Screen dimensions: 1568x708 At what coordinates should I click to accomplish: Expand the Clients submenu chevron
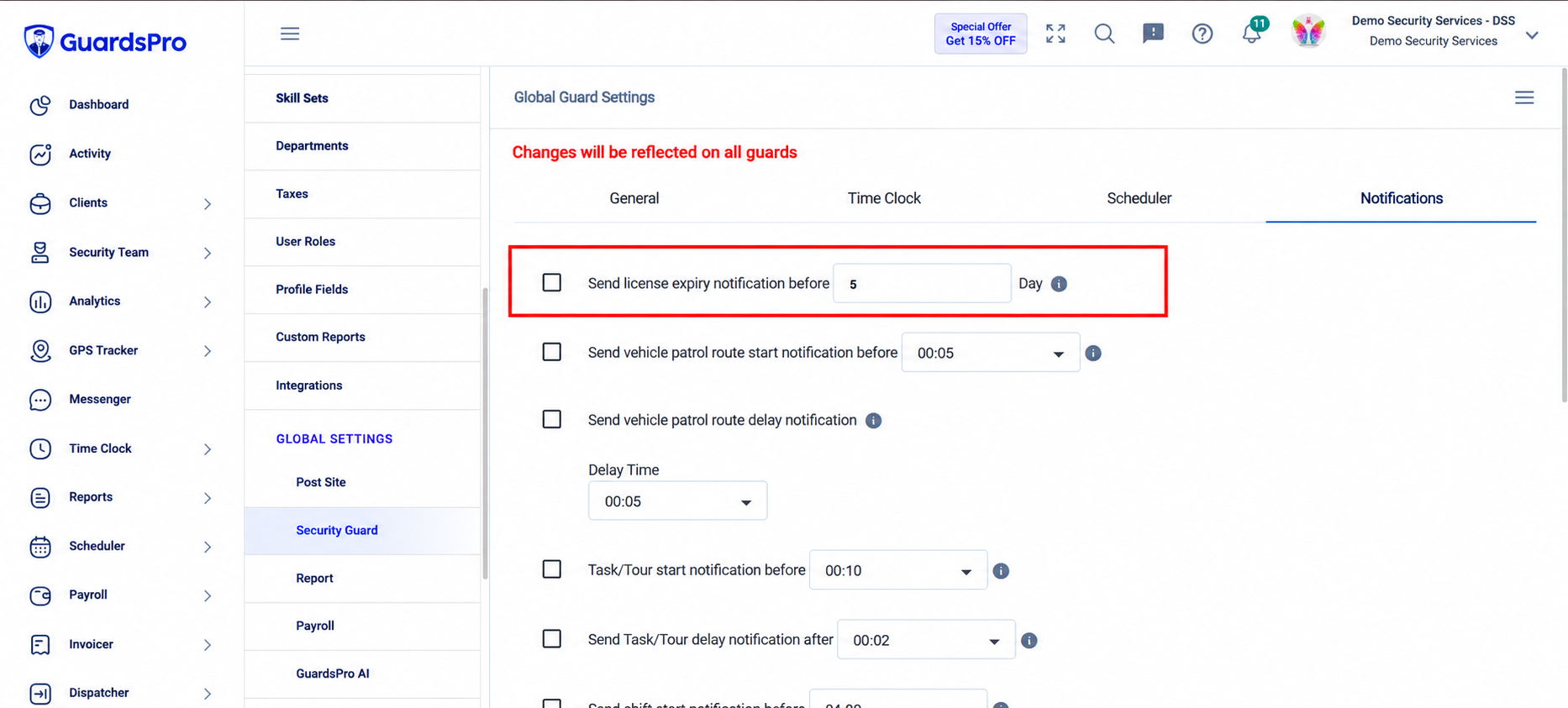208,204
